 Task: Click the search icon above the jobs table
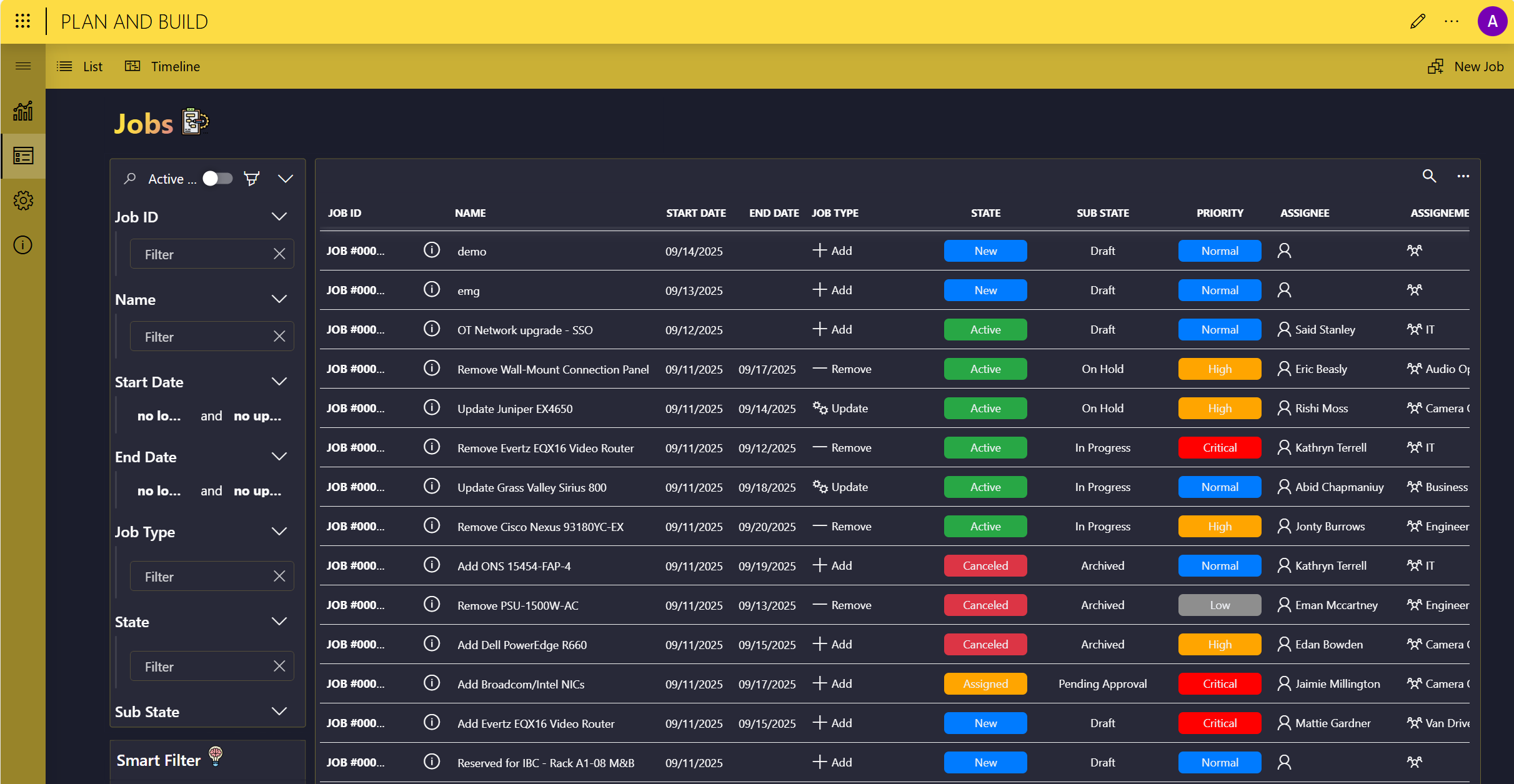[x=1430, y=176]
